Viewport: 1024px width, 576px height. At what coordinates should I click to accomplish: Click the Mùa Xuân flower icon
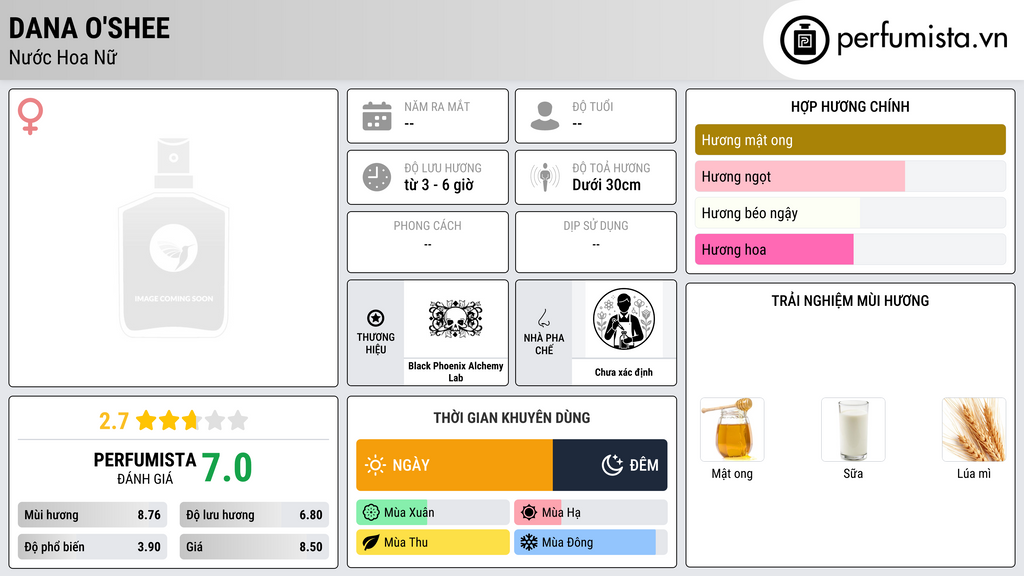(x=370, y=513)
